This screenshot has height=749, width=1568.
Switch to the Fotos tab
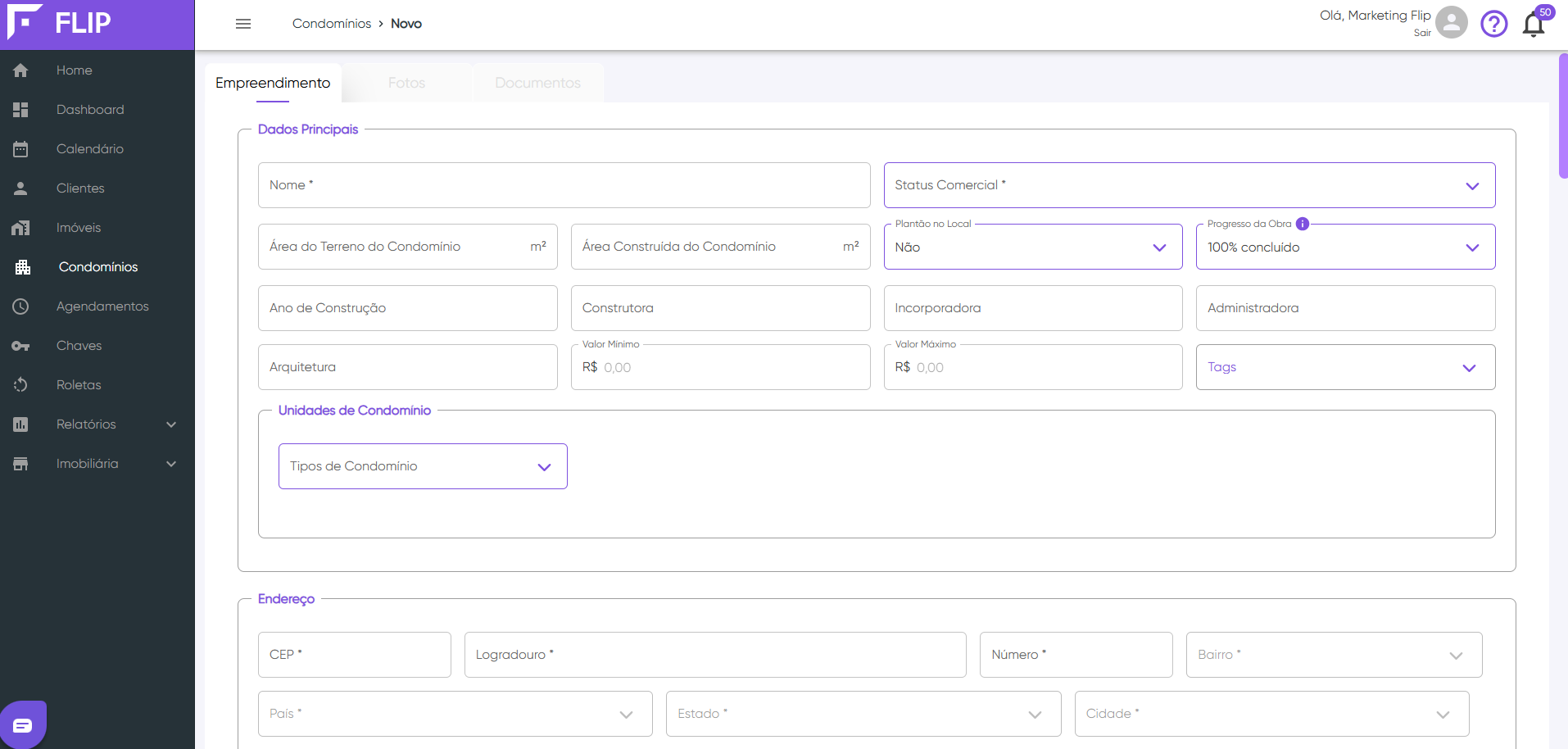click(x=406, y=83)
